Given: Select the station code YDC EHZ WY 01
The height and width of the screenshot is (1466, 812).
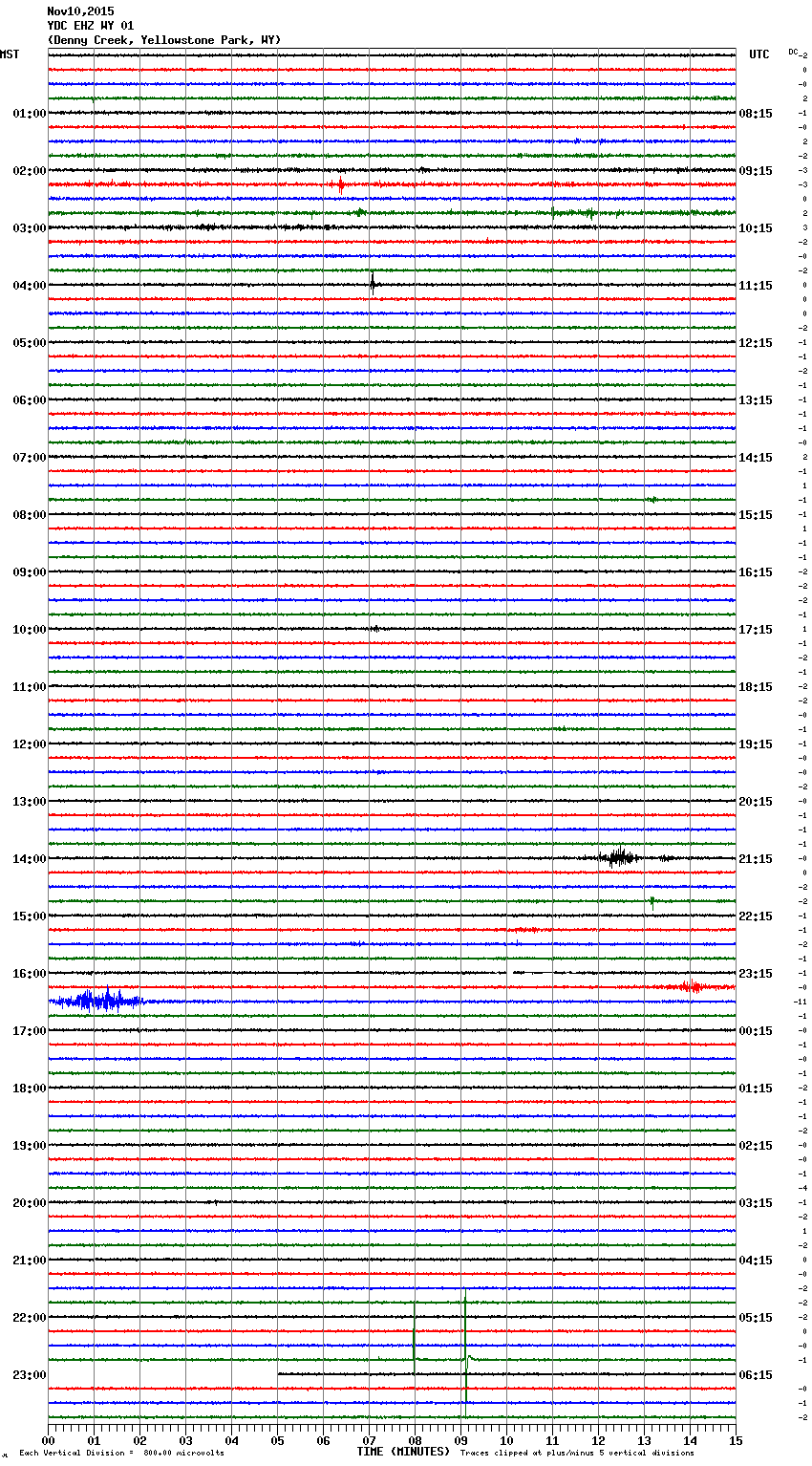Looking at the screenshot, I should (91, 26).
